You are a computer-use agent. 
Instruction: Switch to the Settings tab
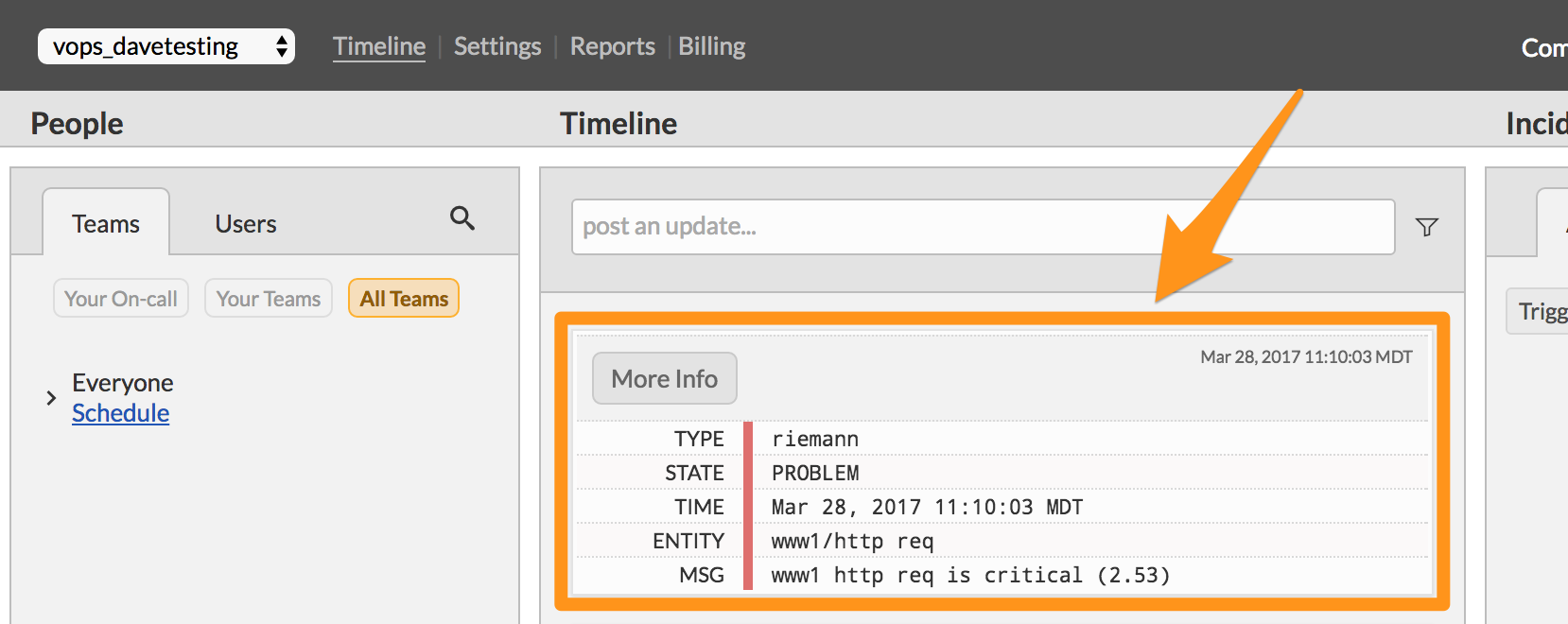497,45
